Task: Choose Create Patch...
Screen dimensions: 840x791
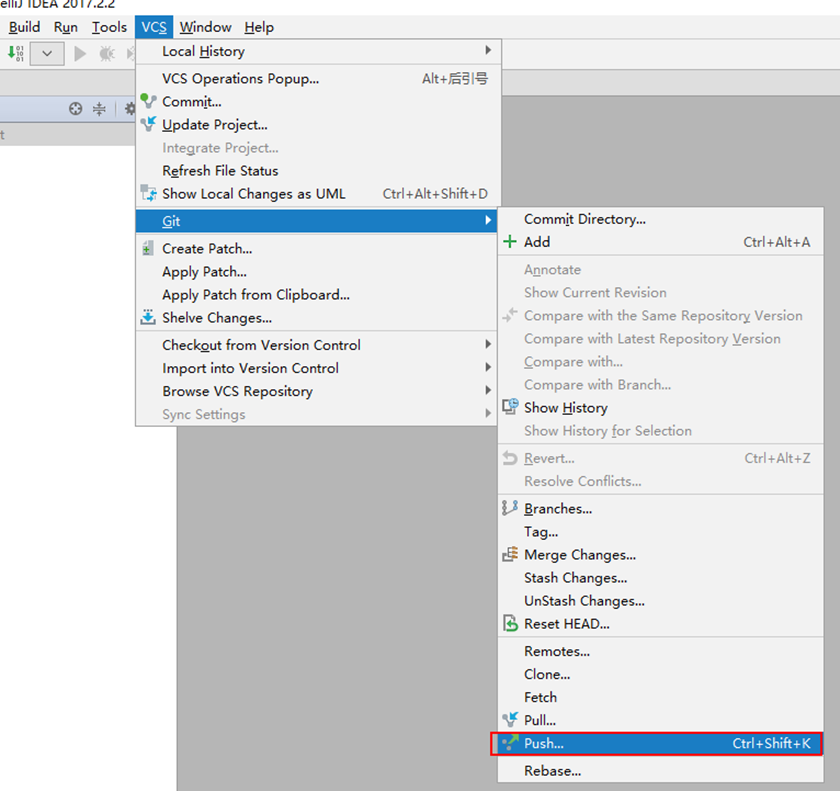Action: point(318,249)
